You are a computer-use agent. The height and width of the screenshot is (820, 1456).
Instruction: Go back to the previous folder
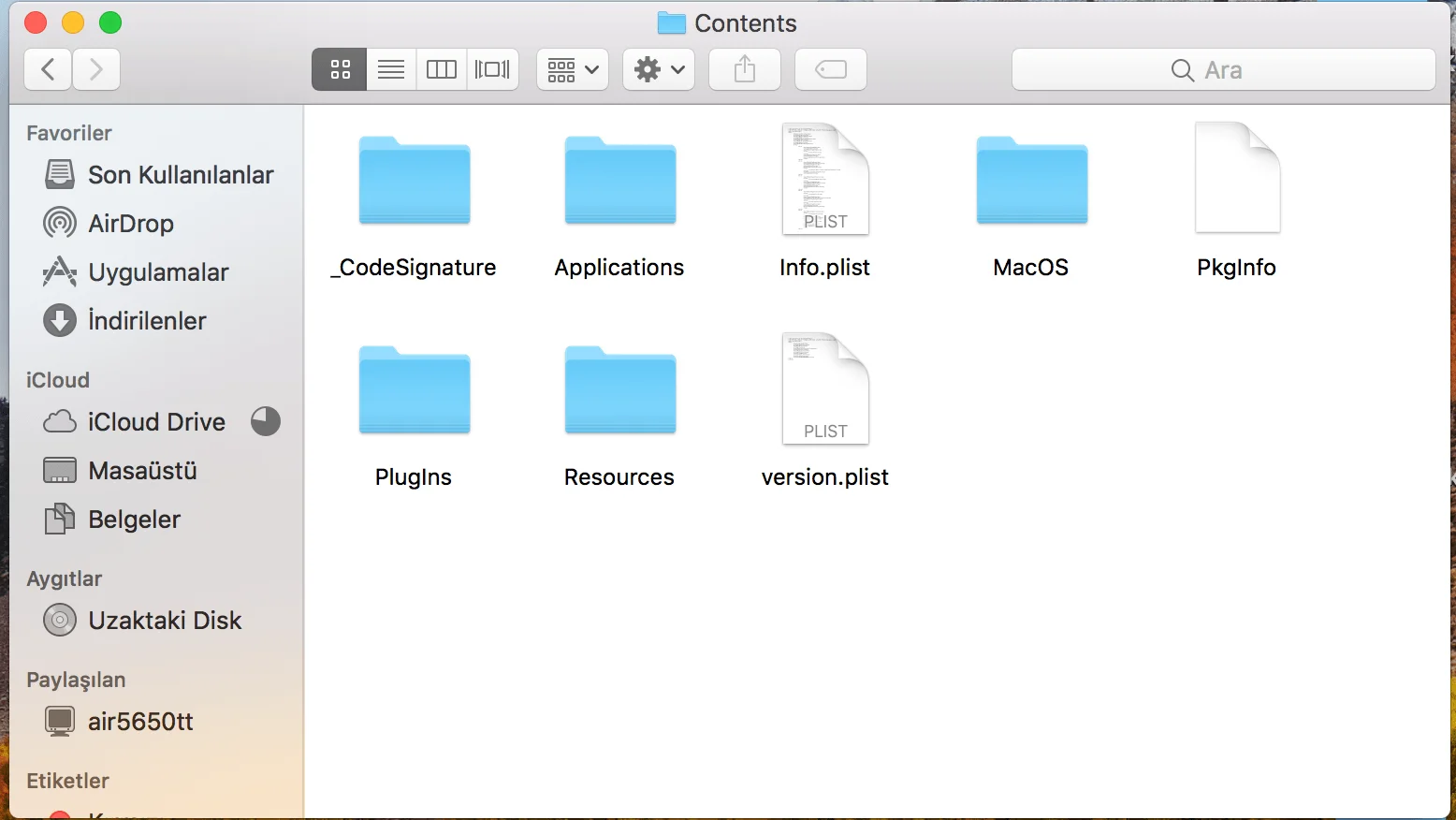point(48,69)
